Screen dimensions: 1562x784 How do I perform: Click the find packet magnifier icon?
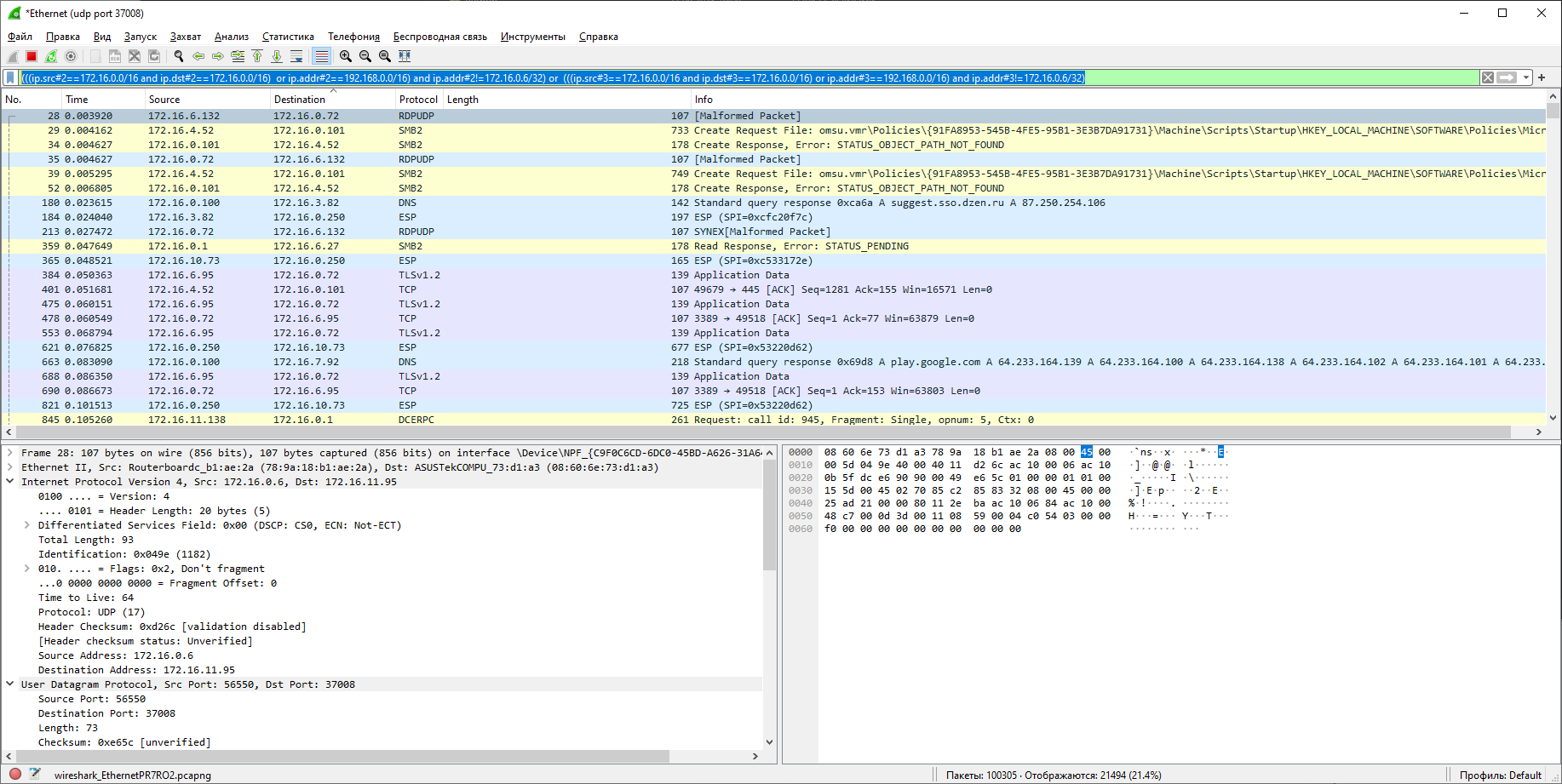coord(179,56)
